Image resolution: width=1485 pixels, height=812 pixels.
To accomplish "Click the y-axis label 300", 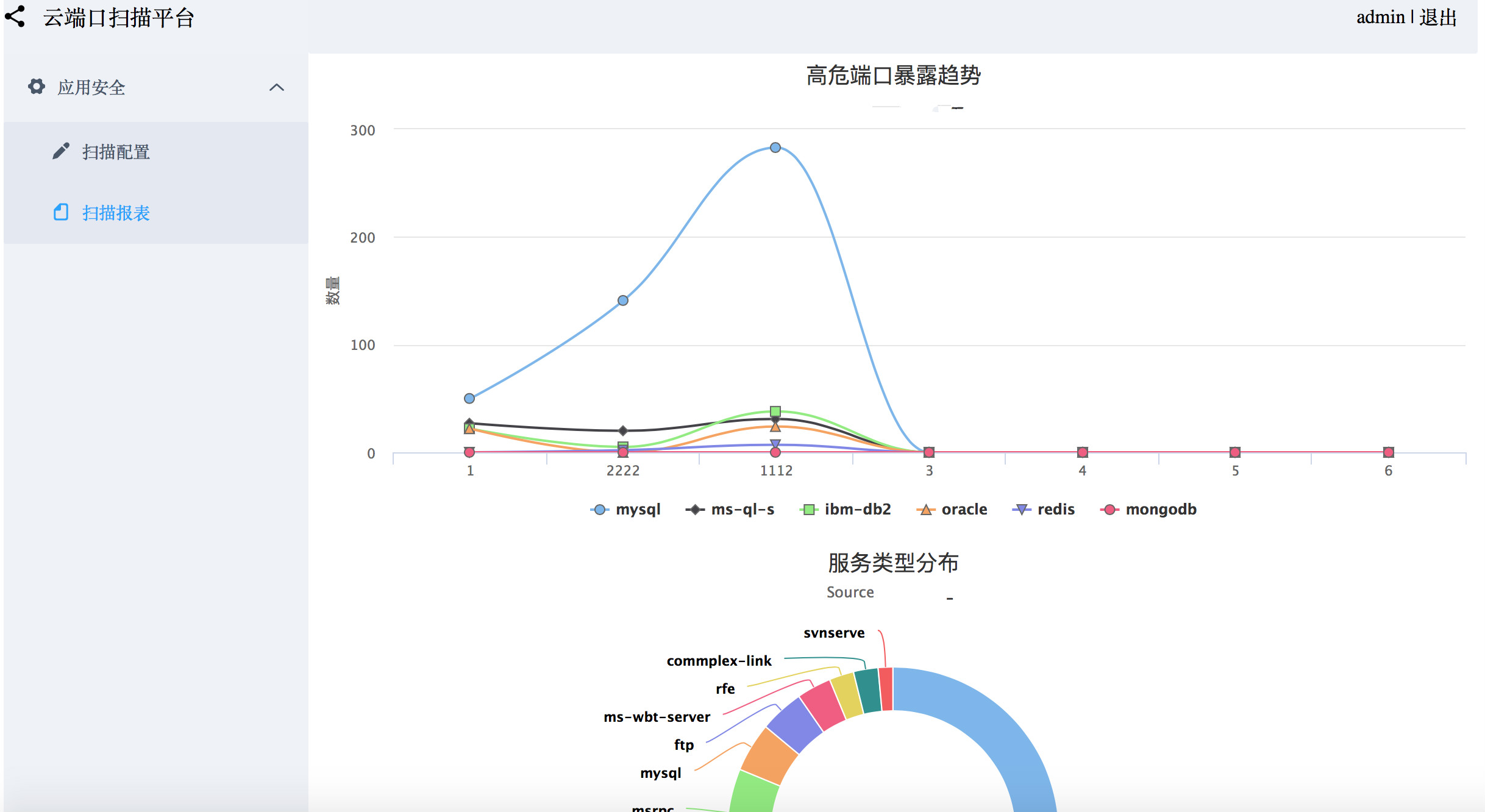I will point(363,130).
